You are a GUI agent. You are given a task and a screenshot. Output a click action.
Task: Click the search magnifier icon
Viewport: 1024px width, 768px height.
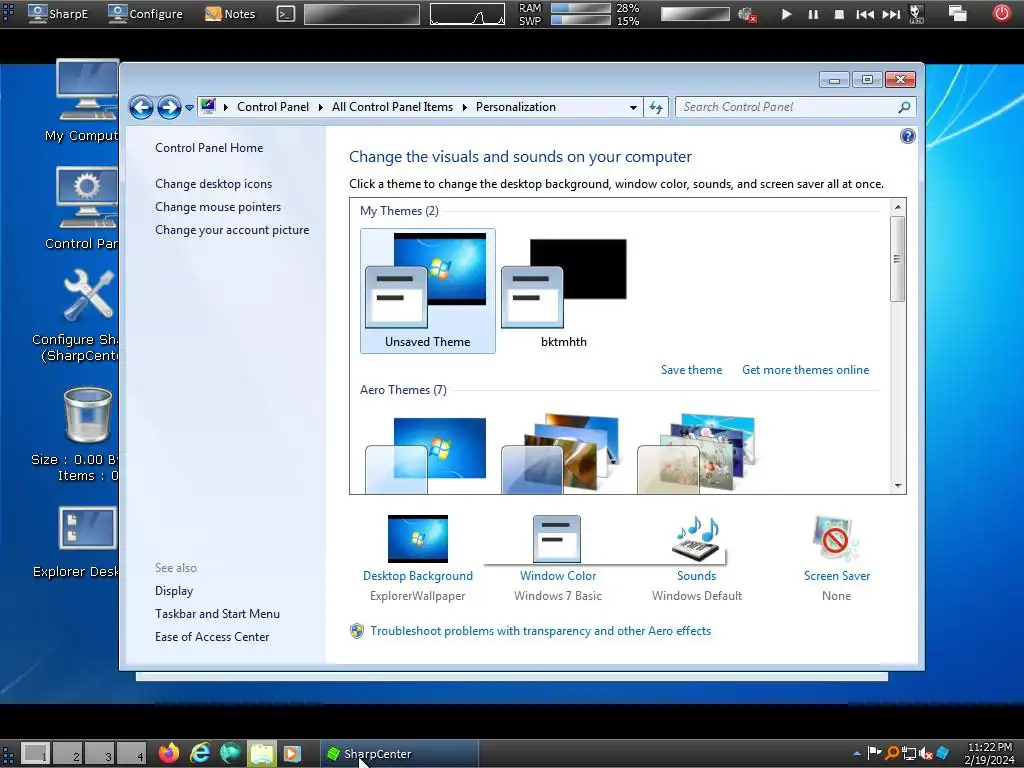904,107
